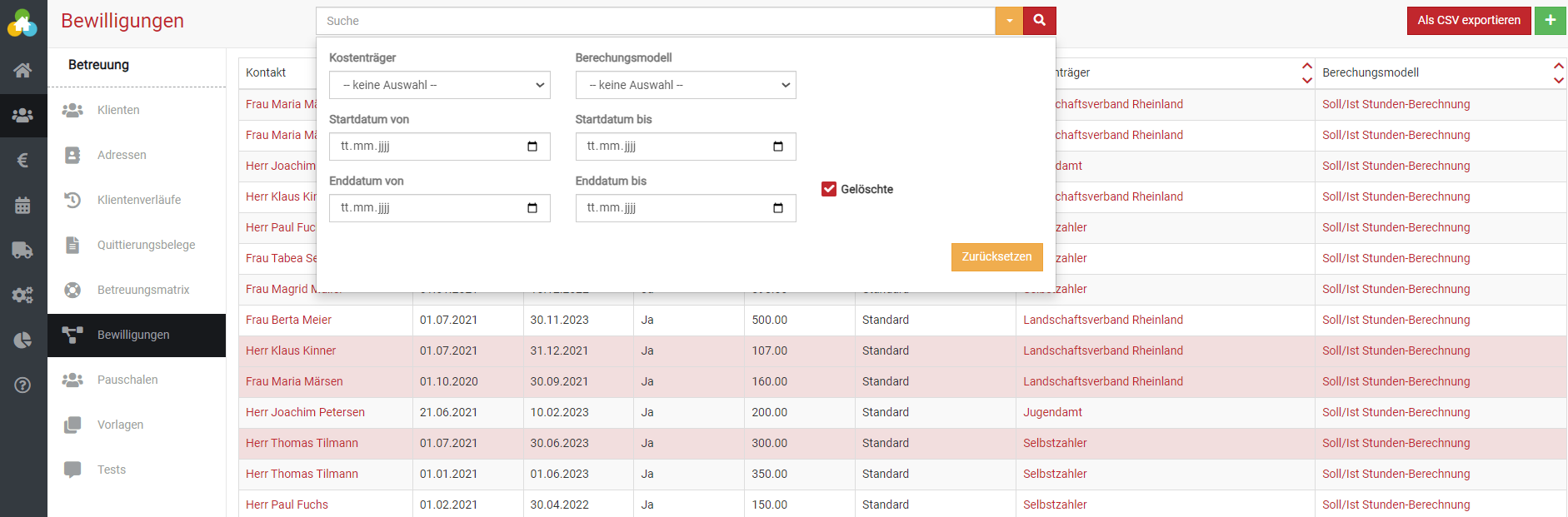Uncheck the Gelöschte checkbox
The width and height of the screenshot is (1568, 517).
(x=829, y=189)
